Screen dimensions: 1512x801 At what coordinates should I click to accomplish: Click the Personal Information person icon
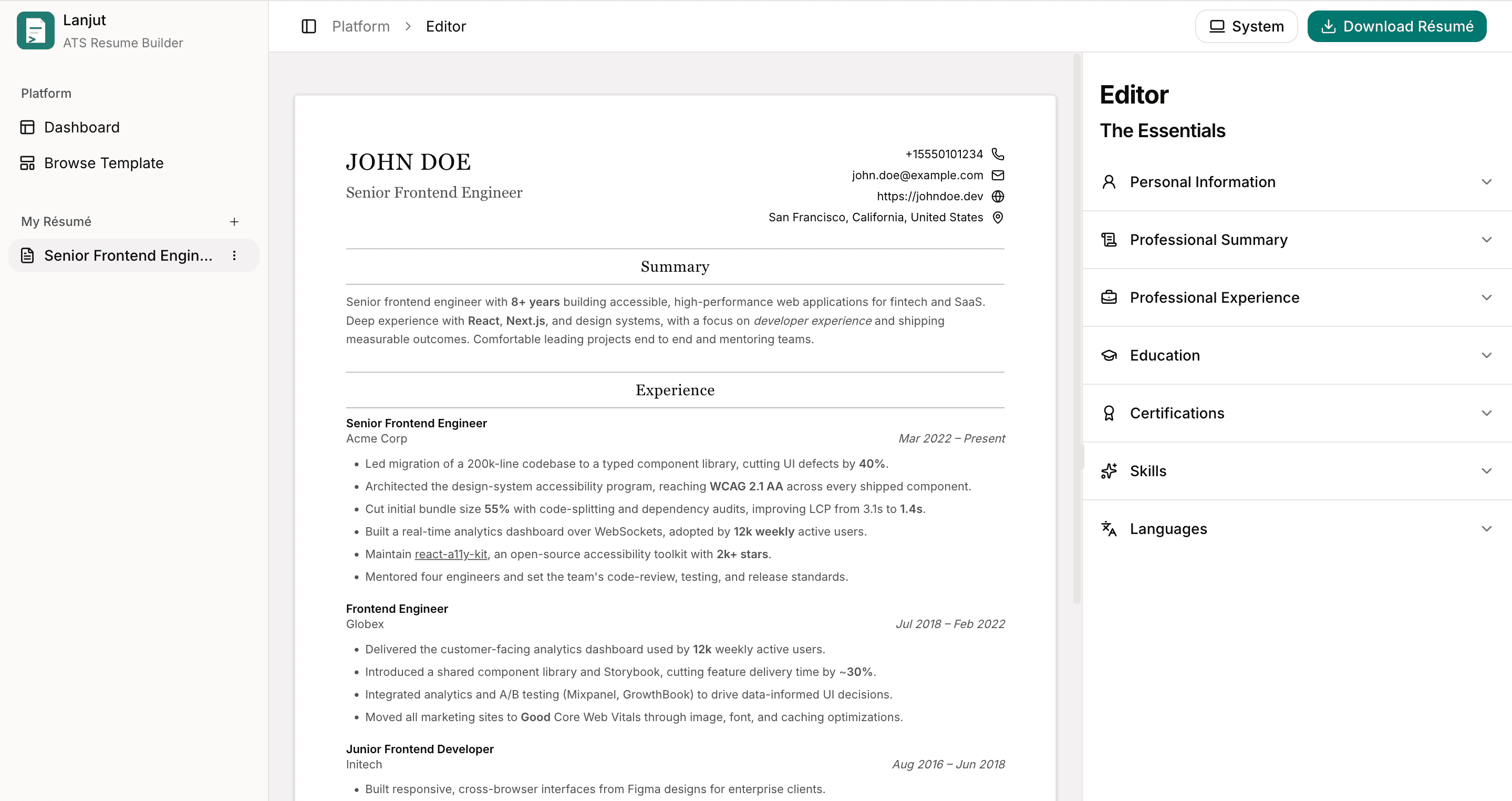pyautogui.click(x=1109, y=182)
